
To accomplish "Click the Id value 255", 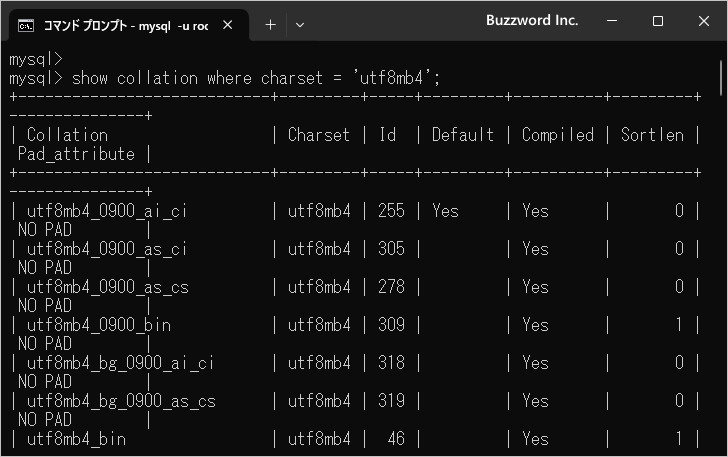I will tap(391, 211).
